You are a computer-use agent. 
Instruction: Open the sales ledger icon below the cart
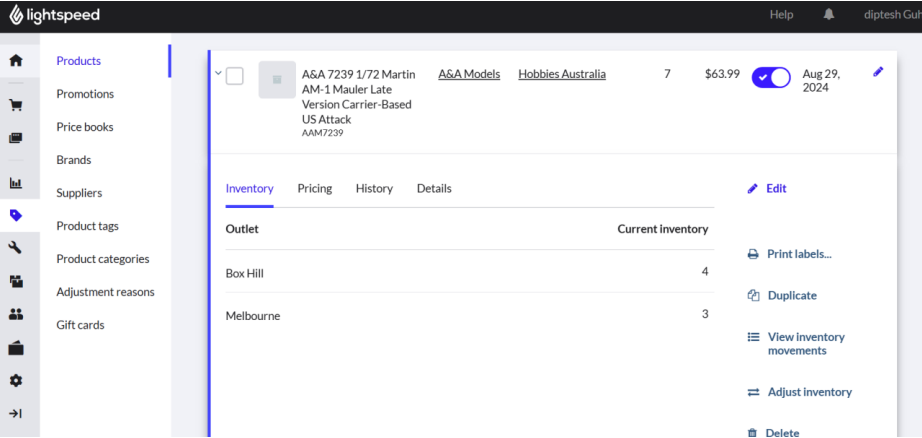[x=16, y=138]
